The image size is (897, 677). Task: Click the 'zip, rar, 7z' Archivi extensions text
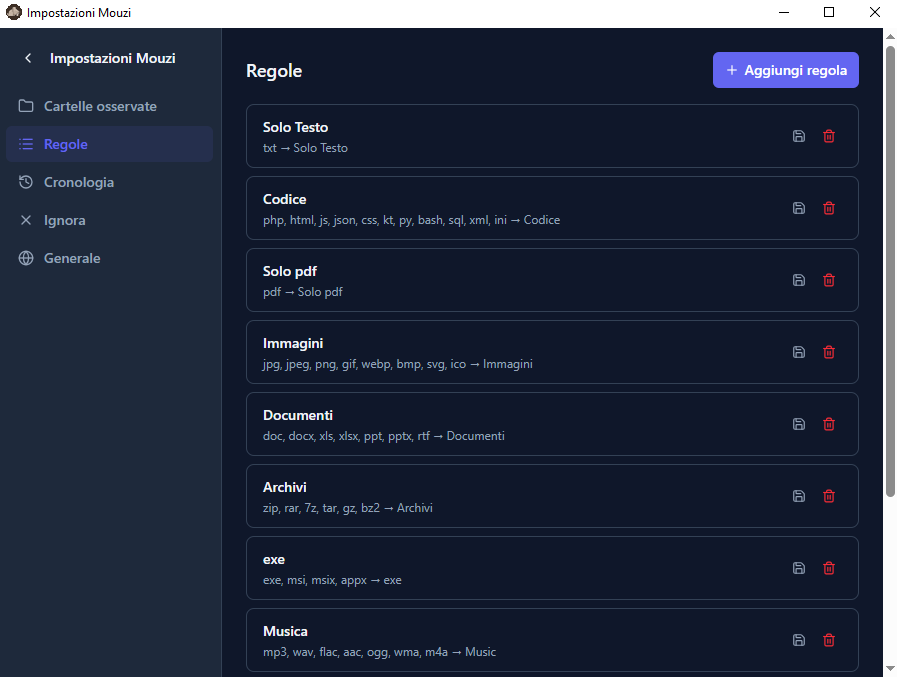(x=347, y=508)
